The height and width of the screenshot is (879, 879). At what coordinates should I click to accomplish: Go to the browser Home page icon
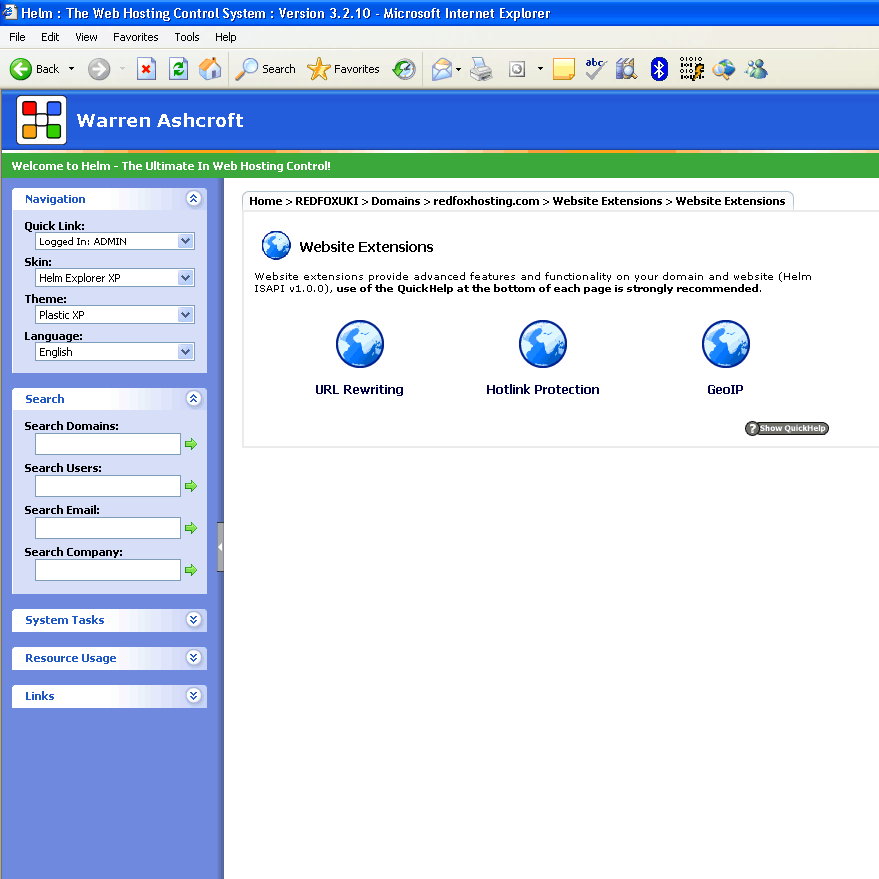click(210, 70)
